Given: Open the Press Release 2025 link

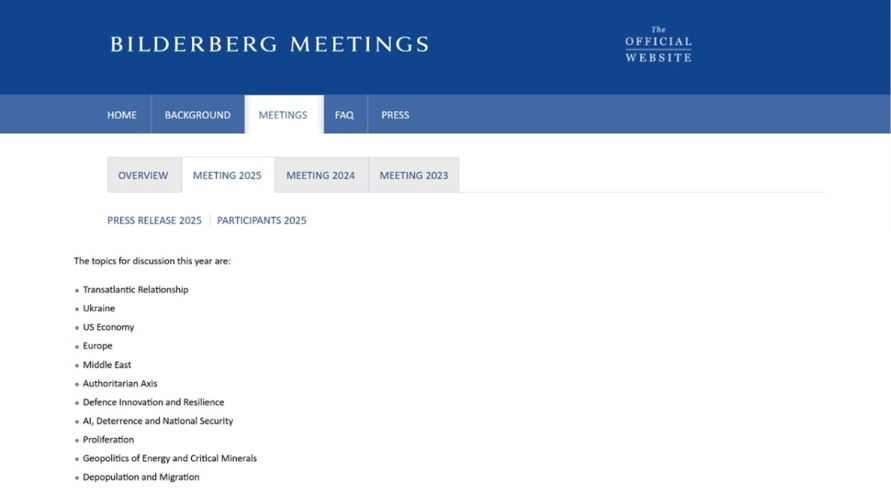Looking at the screenshot, I should (155, 221).
